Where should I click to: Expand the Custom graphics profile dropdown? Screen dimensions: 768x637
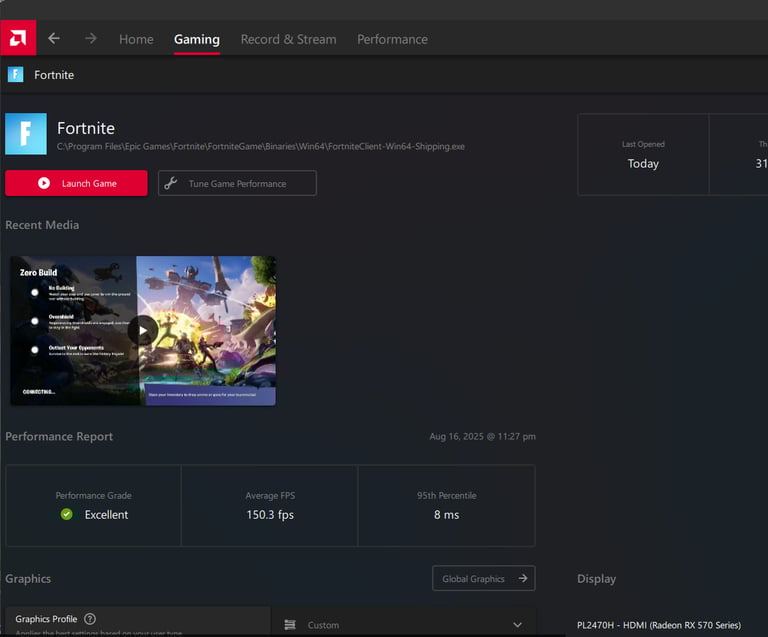[404, 625]
